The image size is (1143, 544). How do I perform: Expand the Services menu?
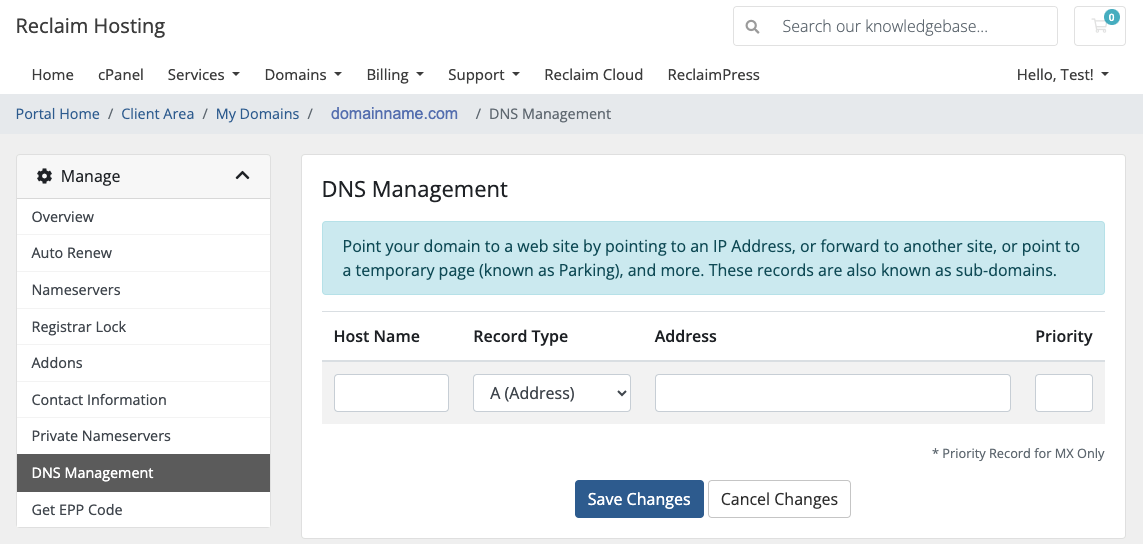(203, 74)
